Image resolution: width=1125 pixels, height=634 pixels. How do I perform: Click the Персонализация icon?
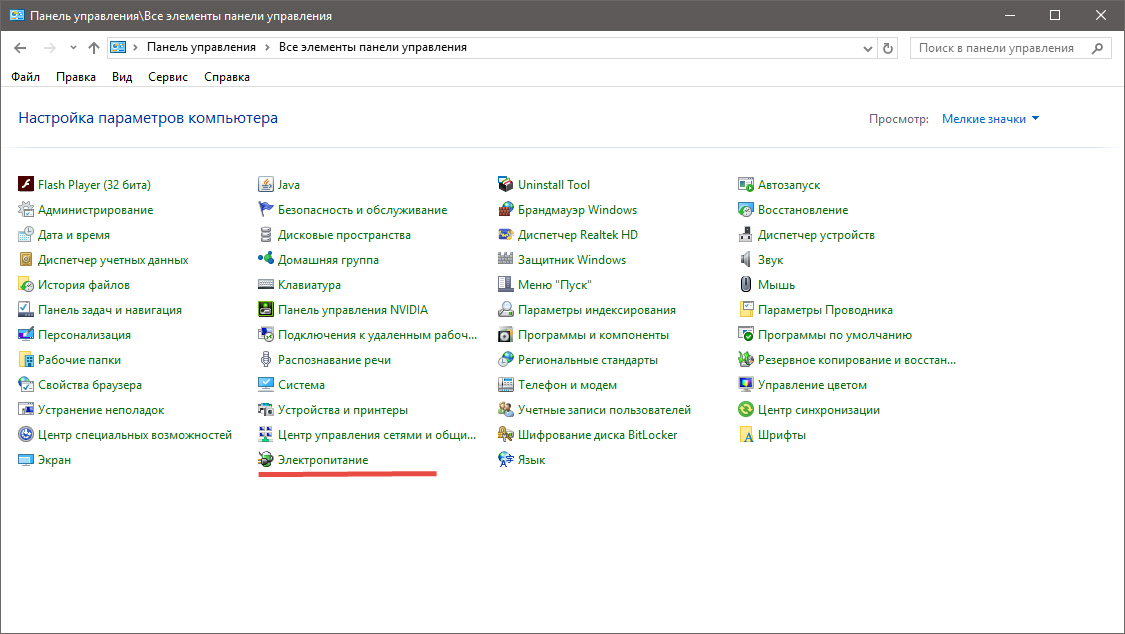click(x=26, y=334)
